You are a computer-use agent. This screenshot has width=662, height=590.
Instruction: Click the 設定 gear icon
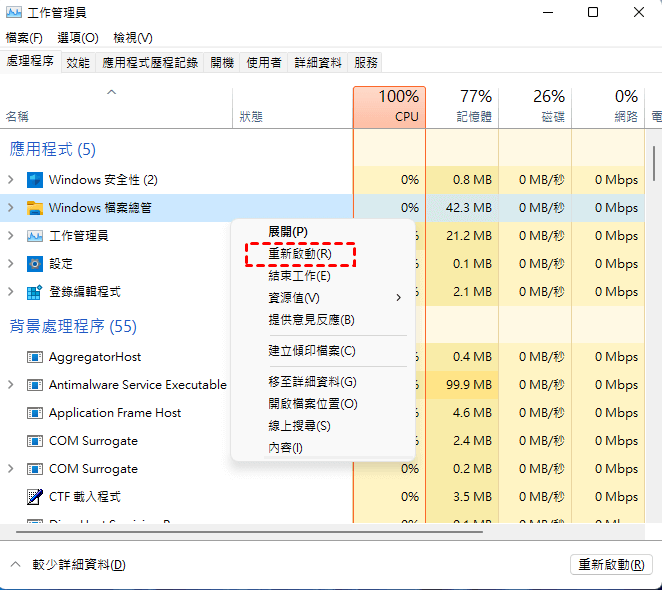[35, 264]
